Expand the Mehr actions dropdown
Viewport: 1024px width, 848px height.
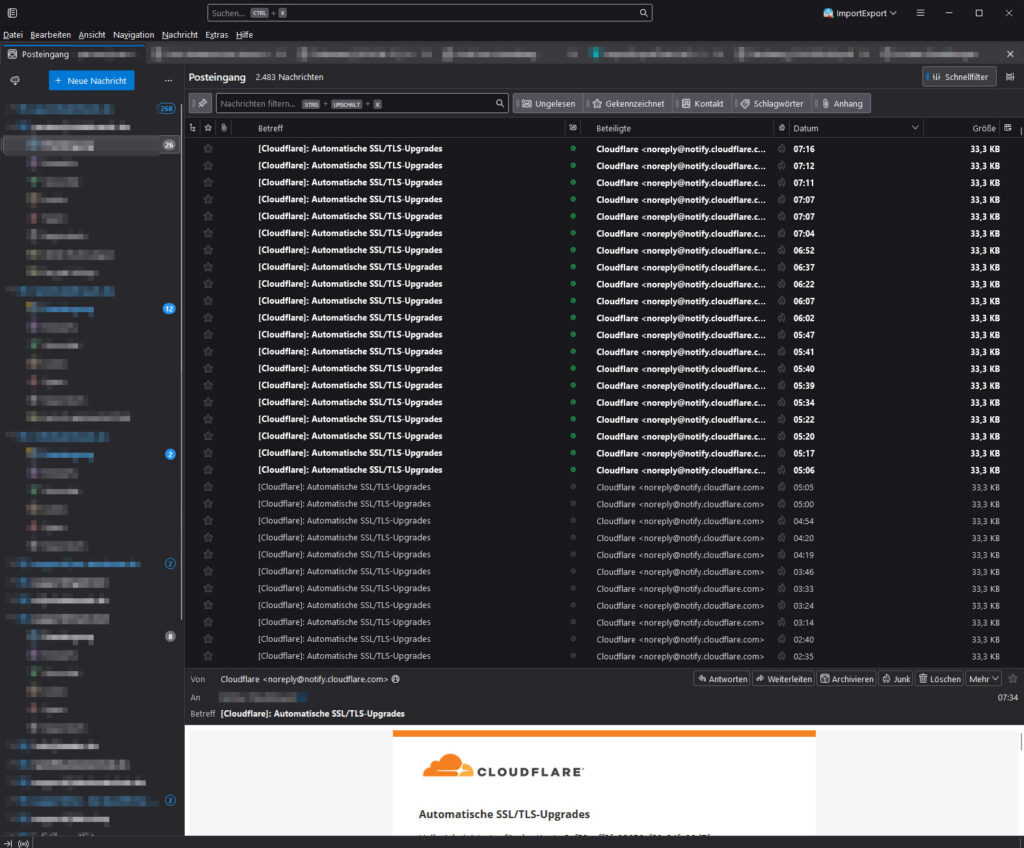click(x=984, y=679)
